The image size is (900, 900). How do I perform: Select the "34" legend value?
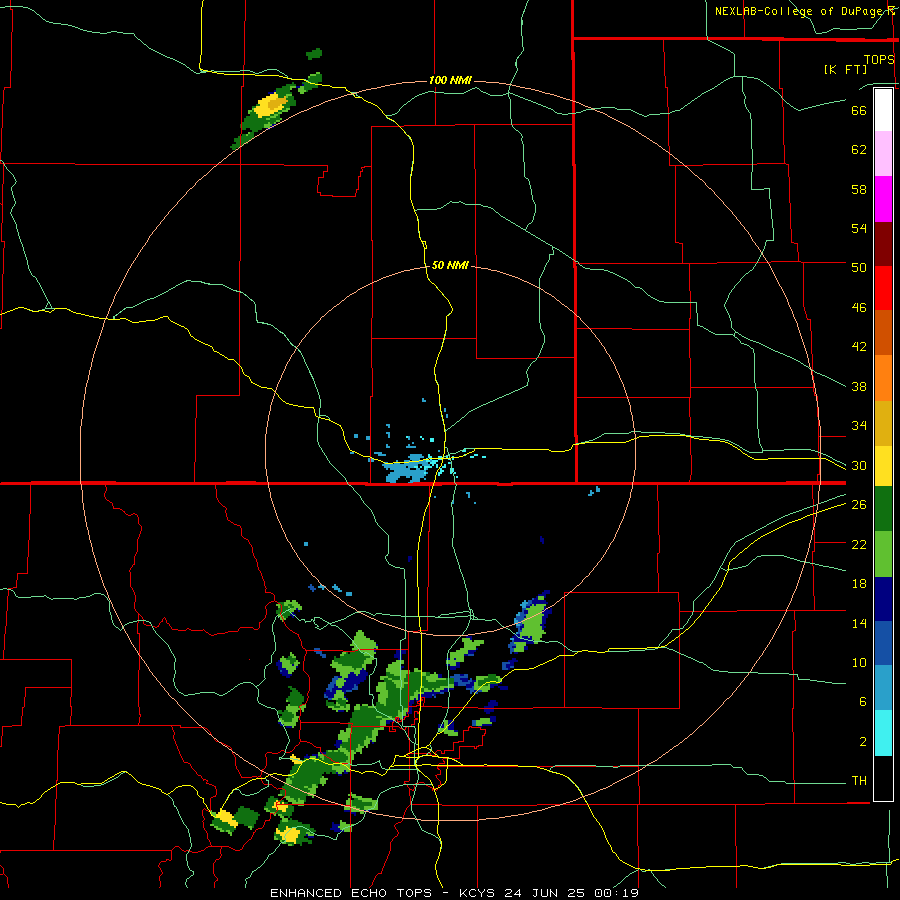[859, 426]
